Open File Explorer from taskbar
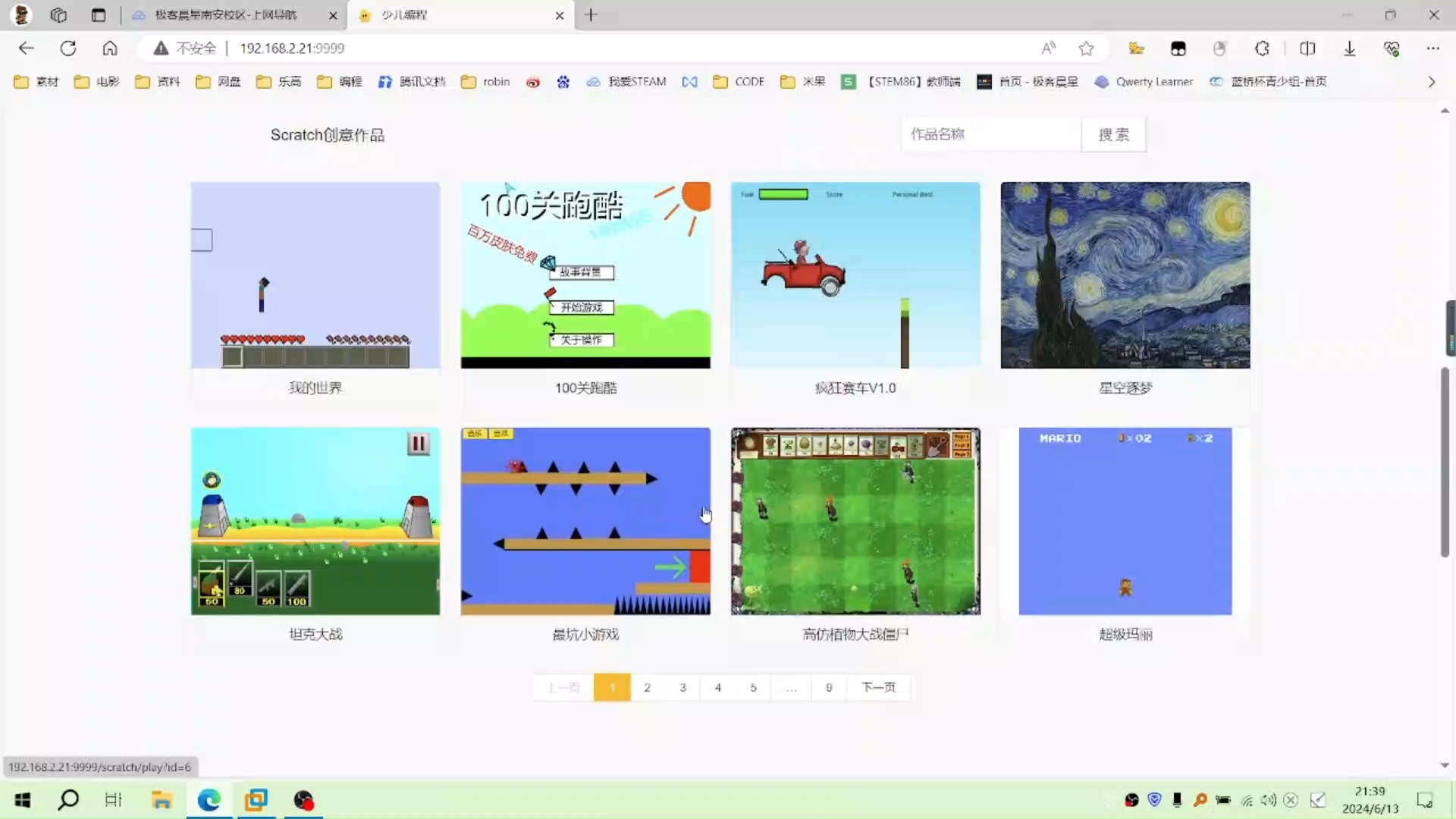 tap(161, 800)
